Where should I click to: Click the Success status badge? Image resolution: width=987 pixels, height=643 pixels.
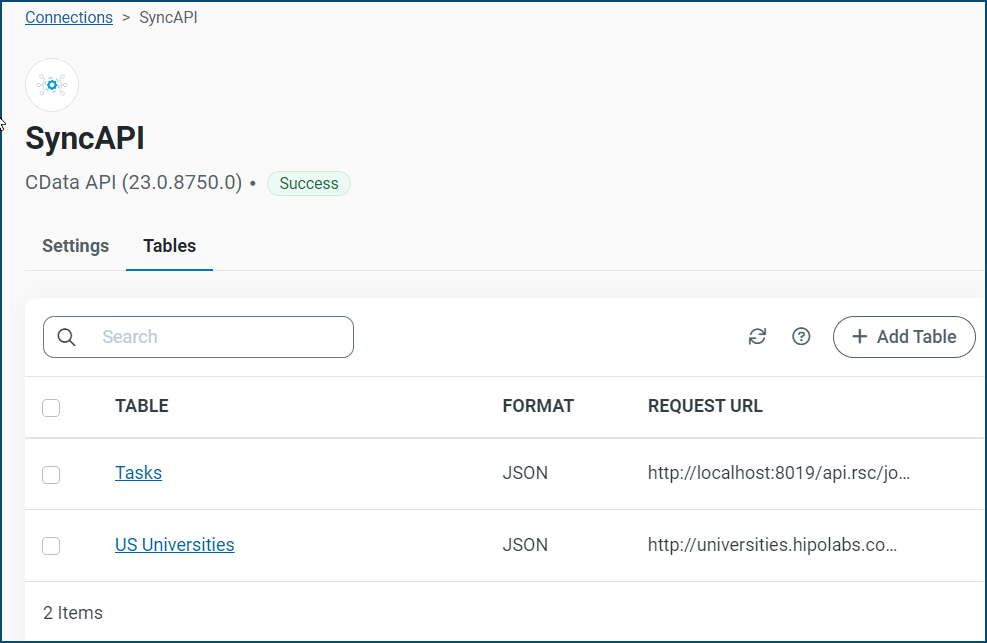(309, 184)
